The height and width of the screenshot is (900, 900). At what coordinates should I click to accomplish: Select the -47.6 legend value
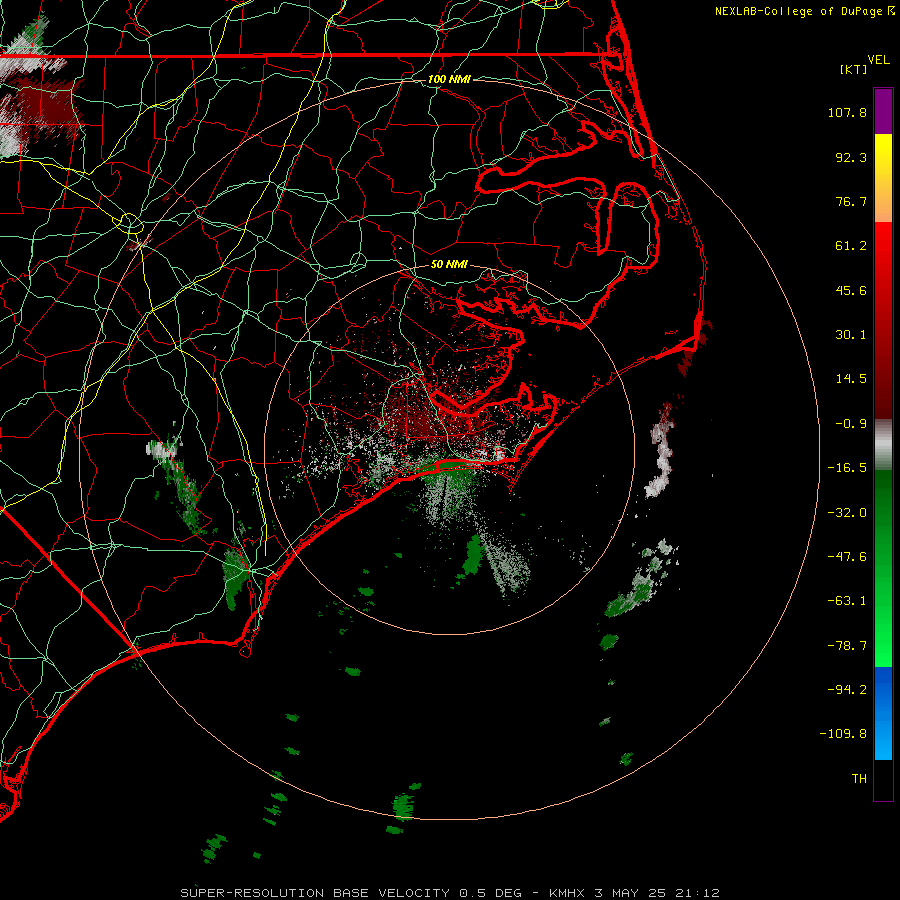click(847, 557)
